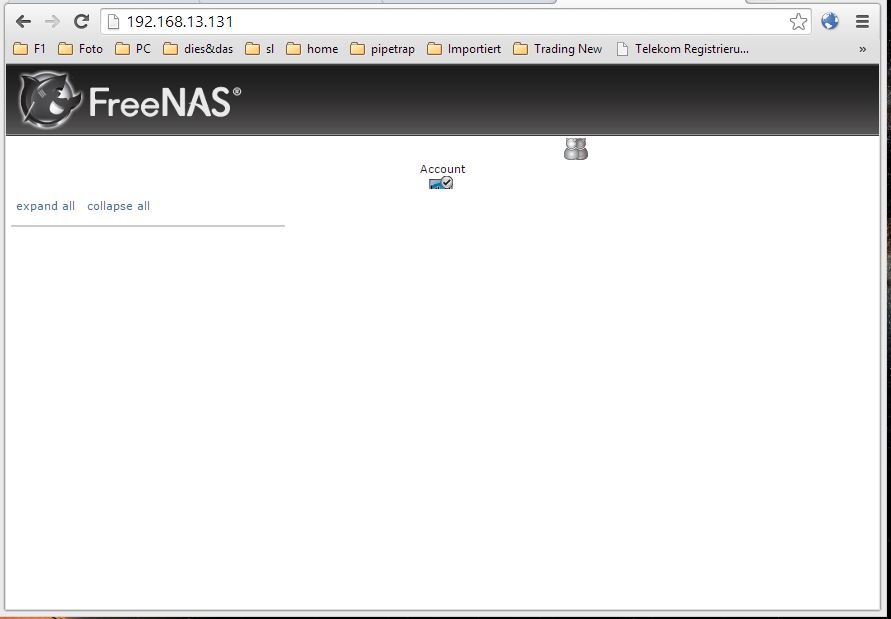Click the monitor with checkmark icon

pos(441,182)
